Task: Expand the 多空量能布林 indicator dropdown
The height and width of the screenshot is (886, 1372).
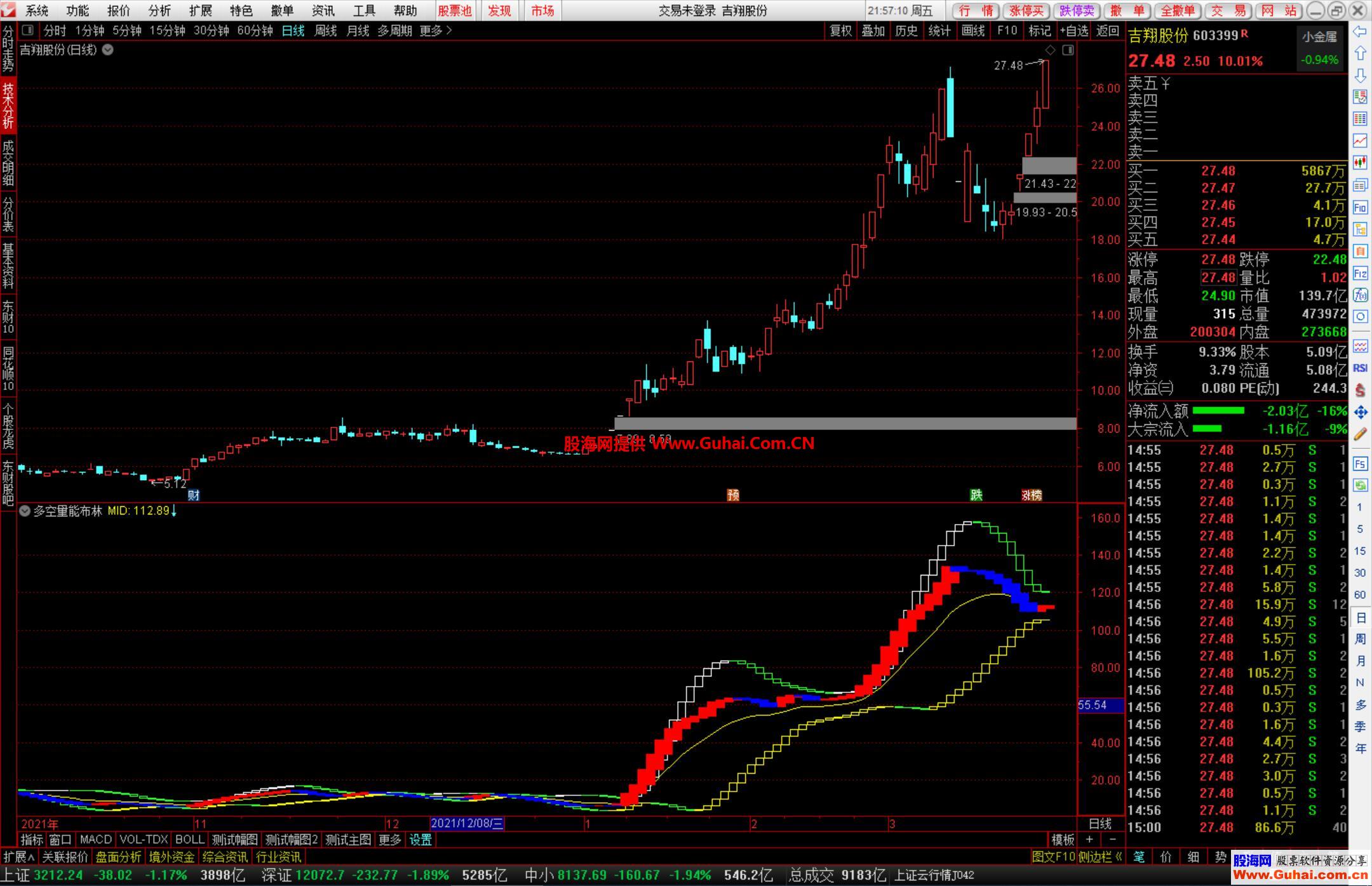Action: [25, 511]
